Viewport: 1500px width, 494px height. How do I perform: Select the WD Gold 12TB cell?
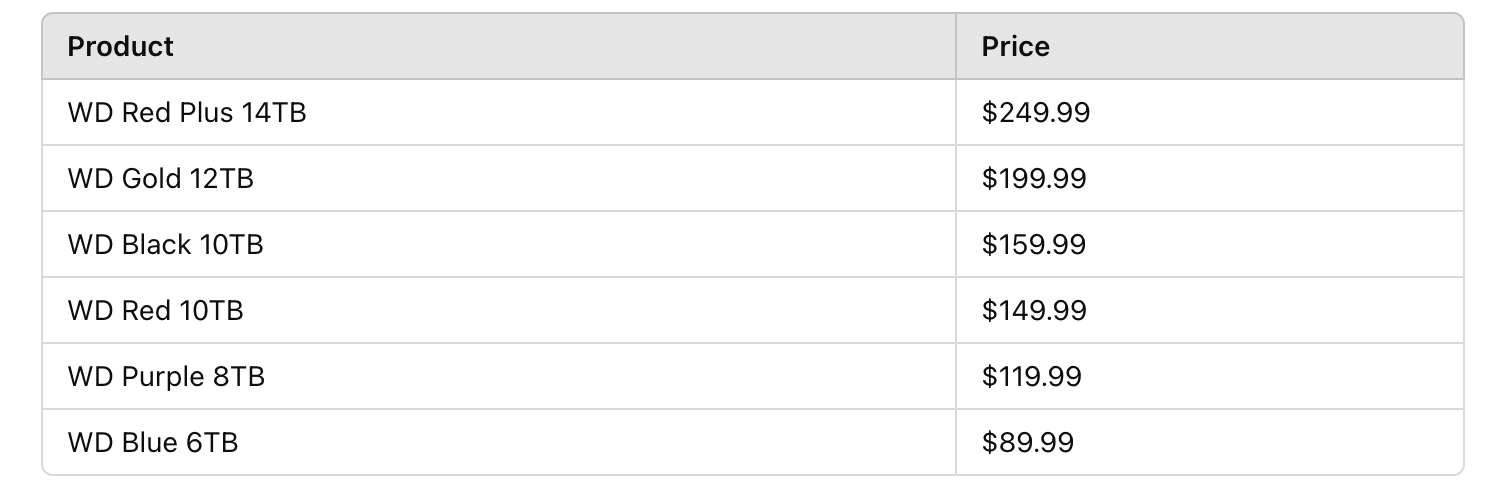[x=499, y=178]
